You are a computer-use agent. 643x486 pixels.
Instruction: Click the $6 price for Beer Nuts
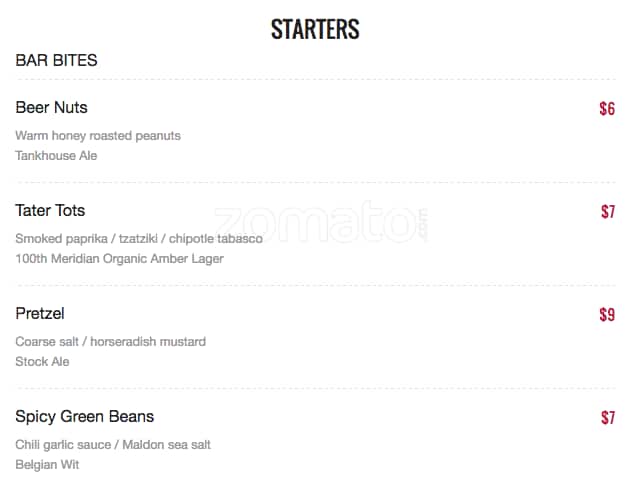click(x=607, y=109)
